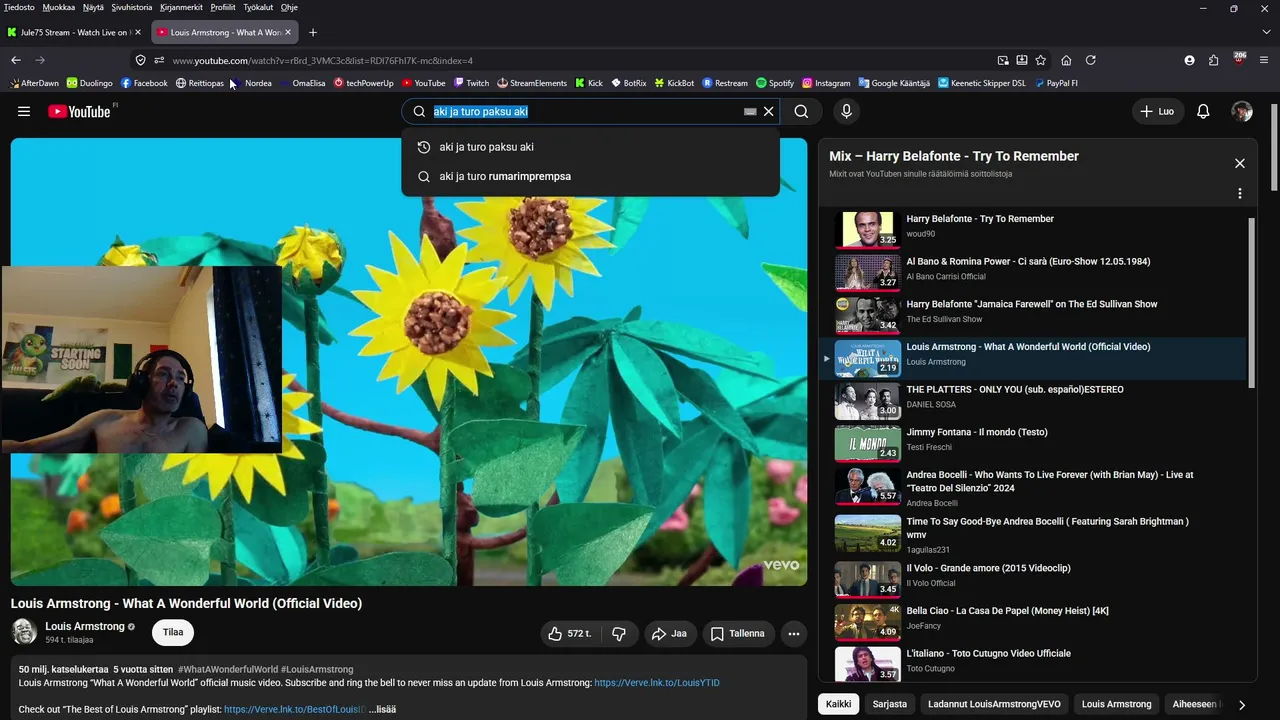
Task: Subscribe using the Tilaa button
Action: pyautogui.click(x=173, y=632)
